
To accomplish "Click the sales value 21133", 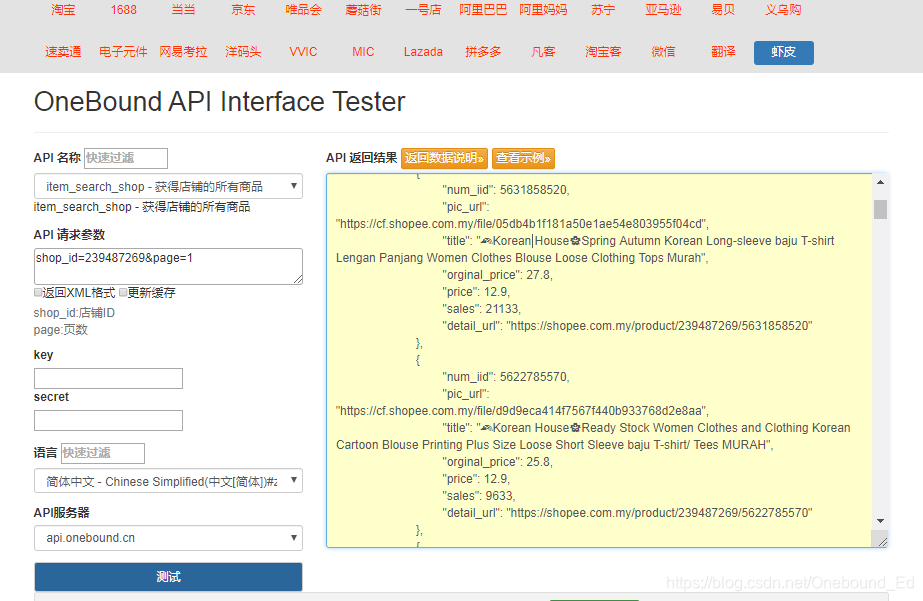I will pos(503,308).
